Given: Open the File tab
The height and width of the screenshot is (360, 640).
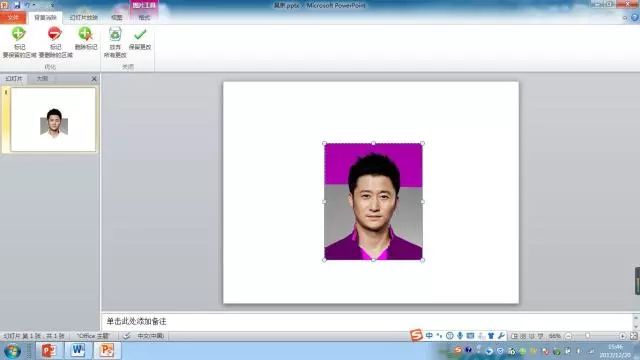Looking at the screenshot, I should click(x=13, y=18).
